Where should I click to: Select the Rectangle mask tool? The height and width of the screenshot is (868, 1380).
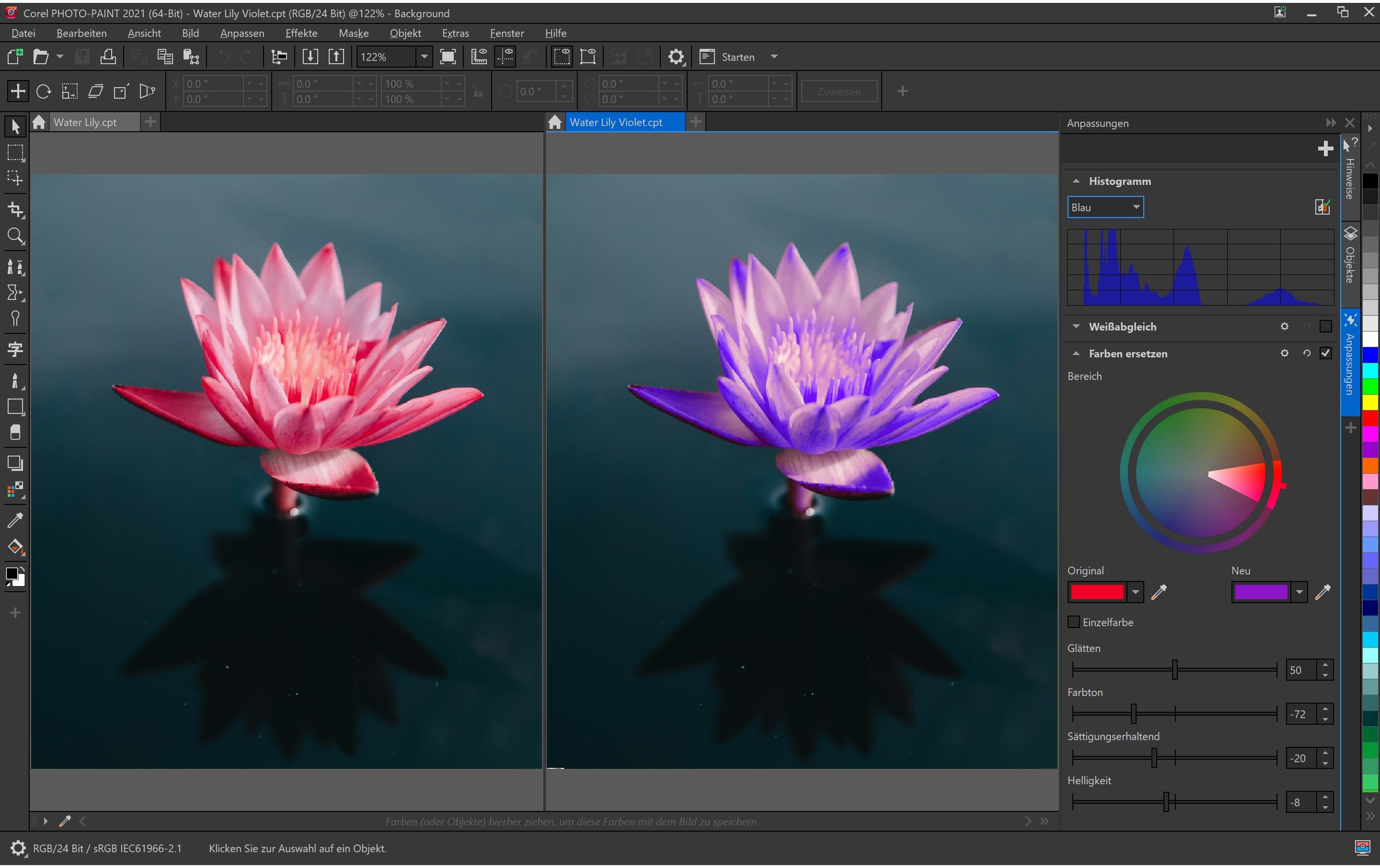(15, 153)
